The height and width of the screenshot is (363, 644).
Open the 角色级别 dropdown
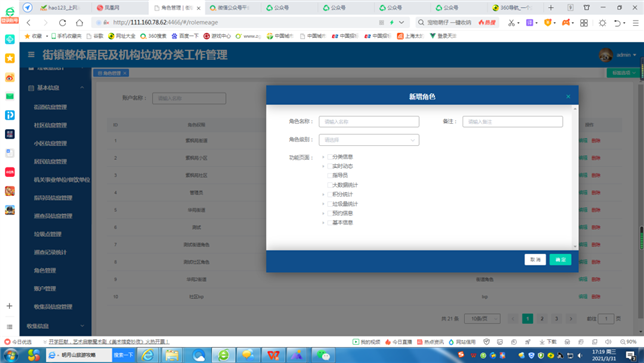point(369,140)
